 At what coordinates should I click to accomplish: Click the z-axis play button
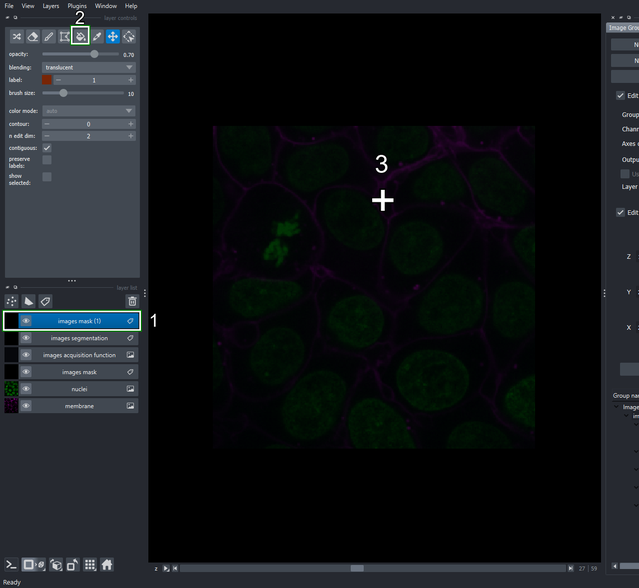click(x=166, y=568)
